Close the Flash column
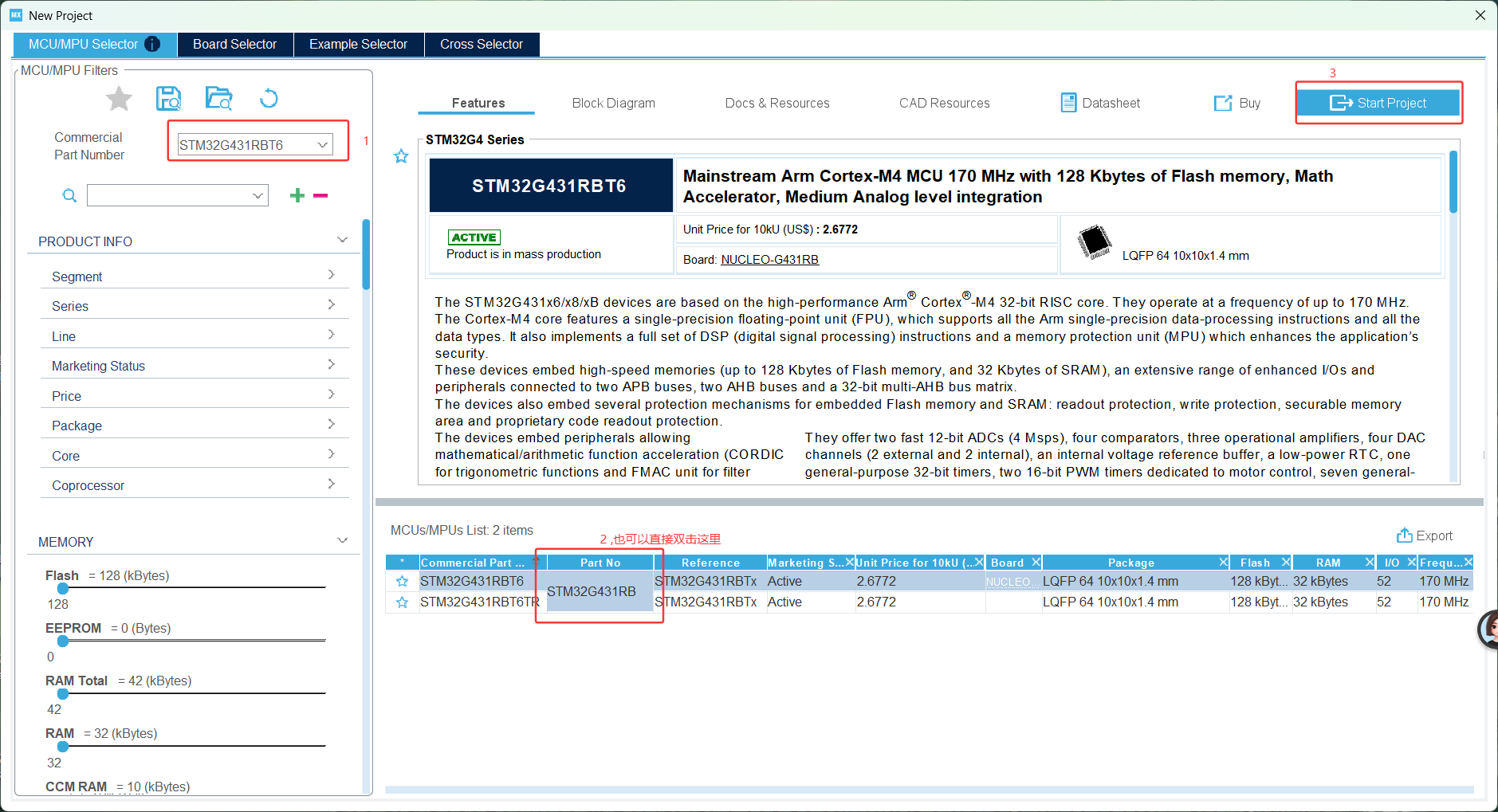1498x812 pixels. (1285, 562)
